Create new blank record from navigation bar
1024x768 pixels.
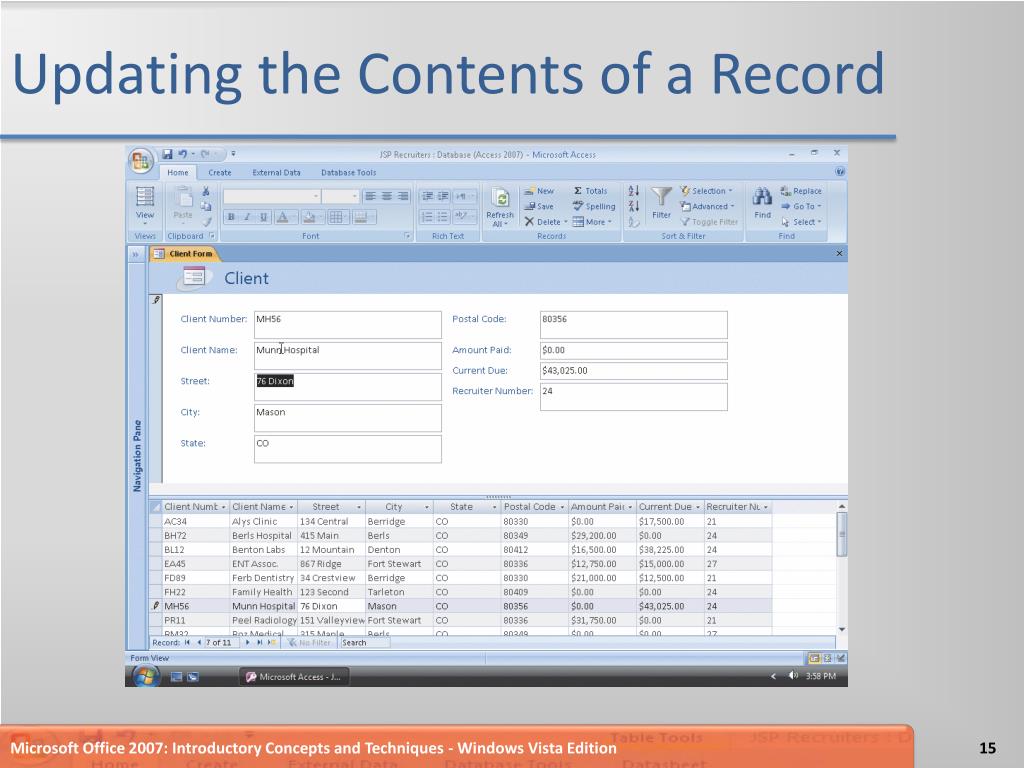coord(272,643)
